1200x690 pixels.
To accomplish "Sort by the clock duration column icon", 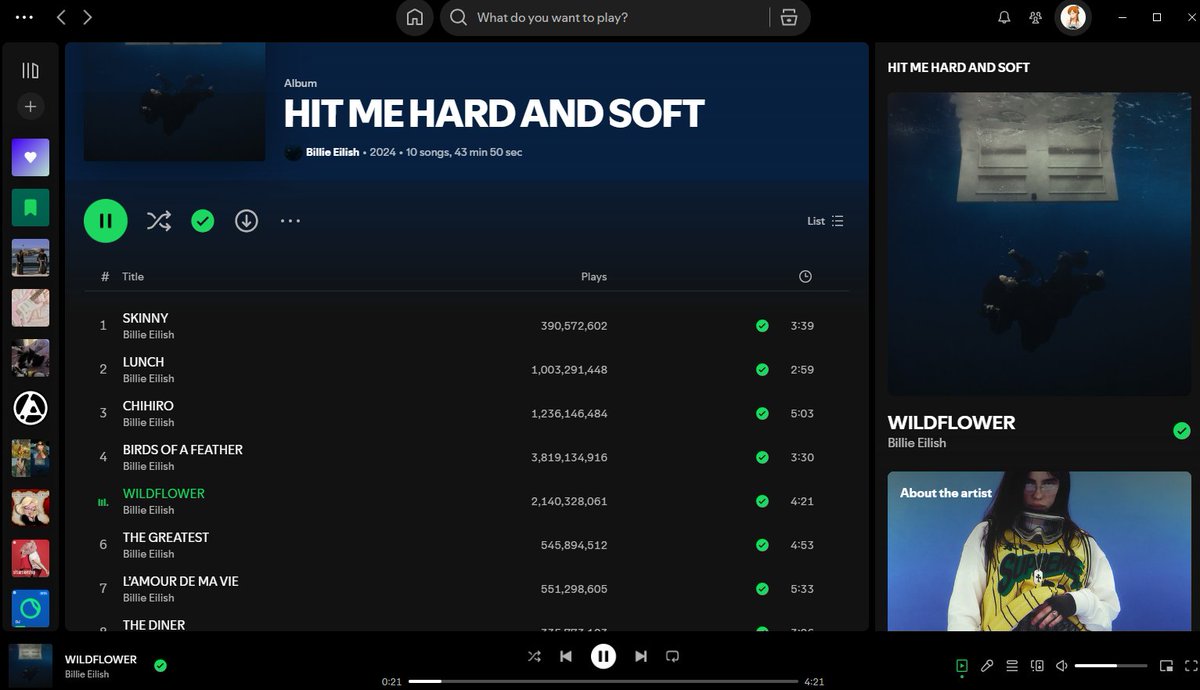I will (805, 277).
